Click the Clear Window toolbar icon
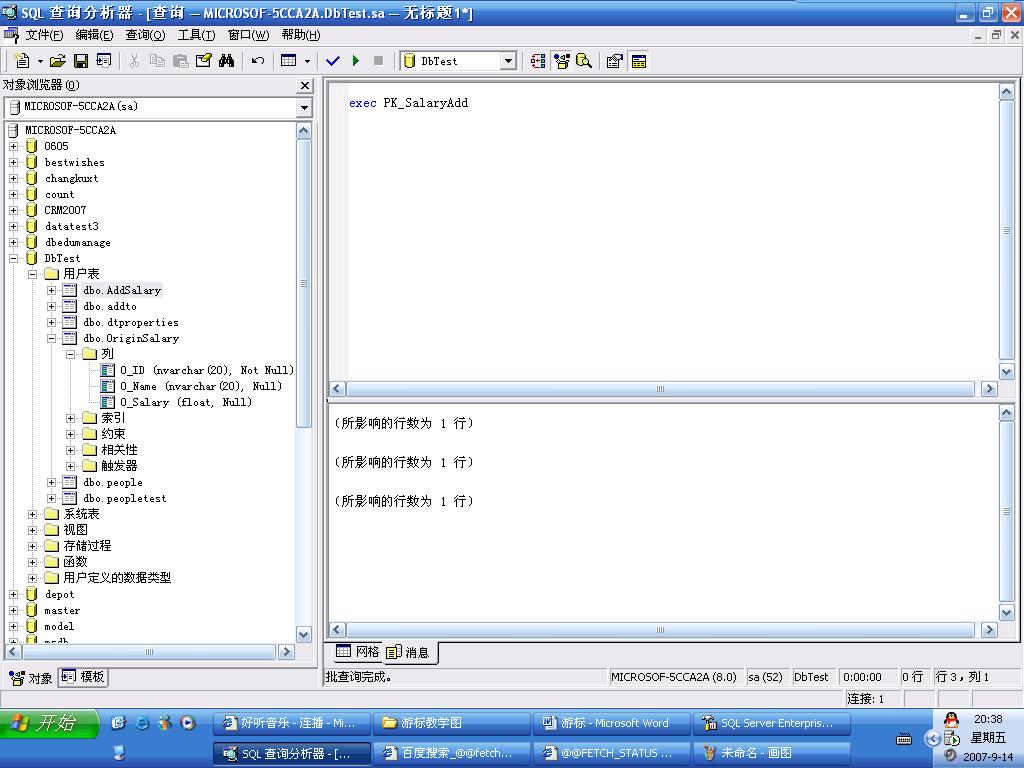Screen dimensions: 1024x768 [x=204, y=61]
